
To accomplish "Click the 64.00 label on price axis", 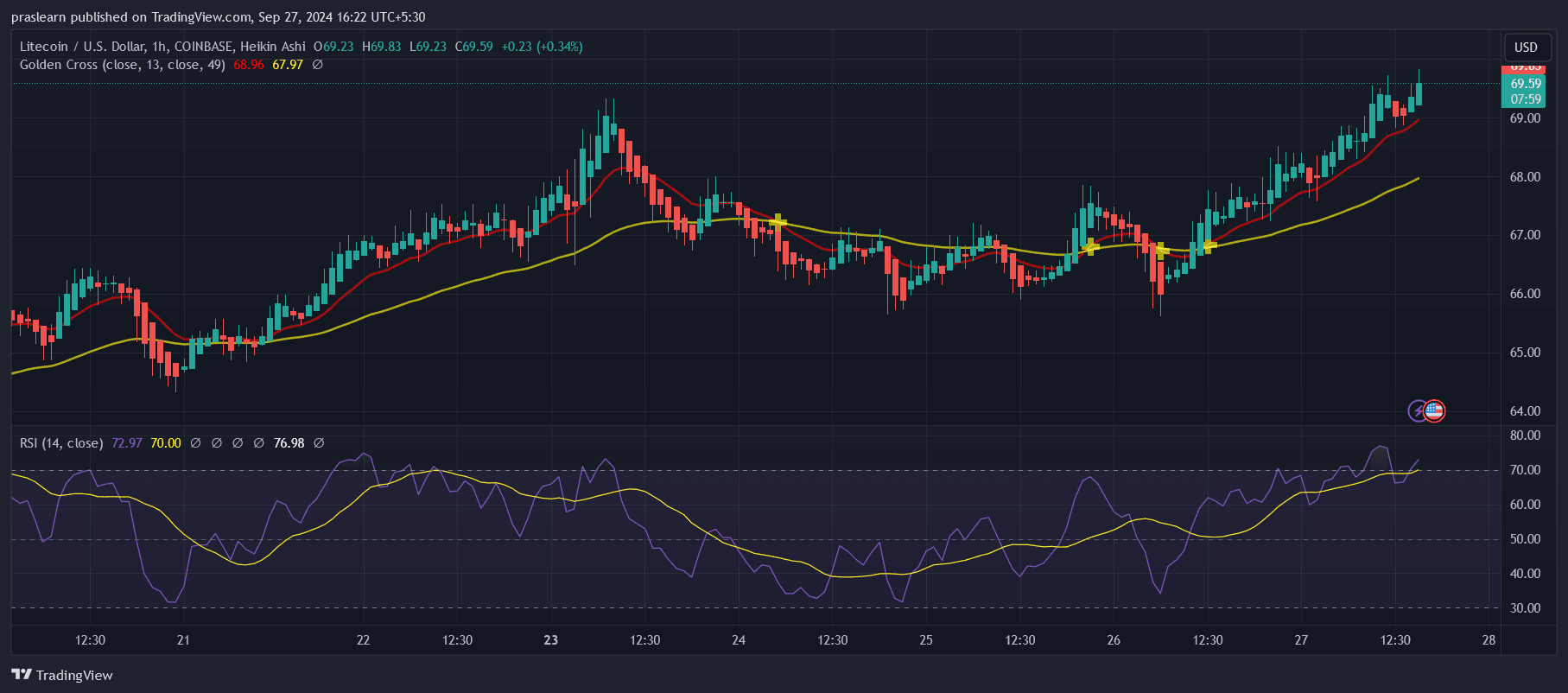I will (1525, 411).
